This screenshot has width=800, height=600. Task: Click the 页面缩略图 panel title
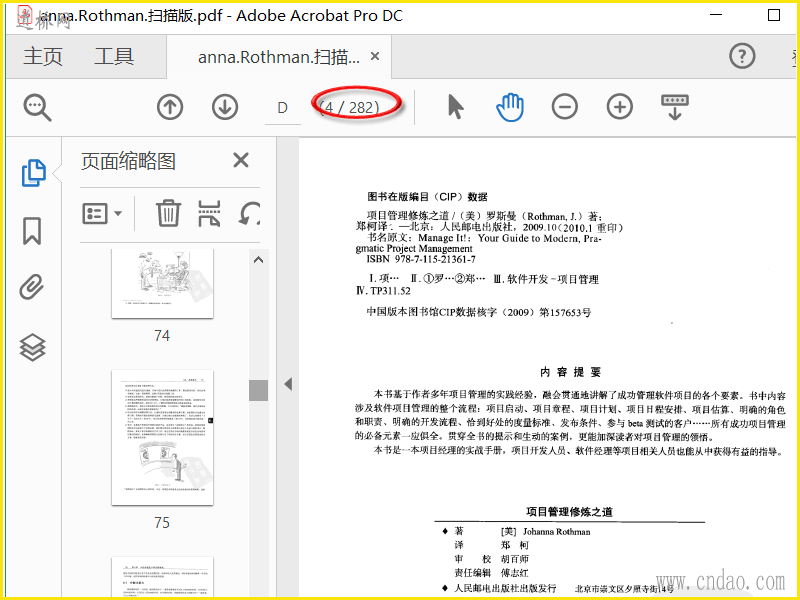point(128,161)
